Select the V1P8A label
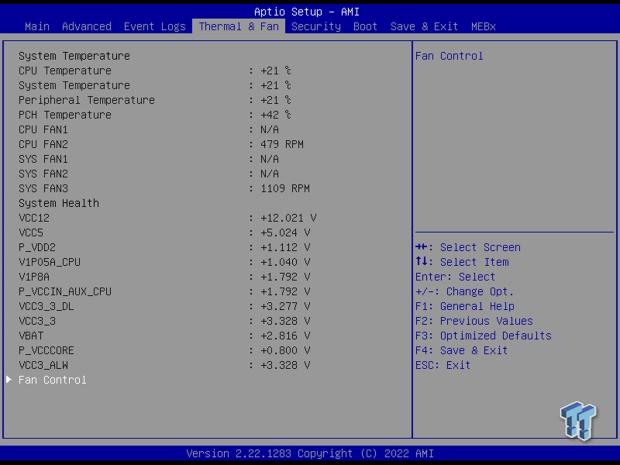The width and height of the screenshot is (620, 465). [x=34, y=277]
